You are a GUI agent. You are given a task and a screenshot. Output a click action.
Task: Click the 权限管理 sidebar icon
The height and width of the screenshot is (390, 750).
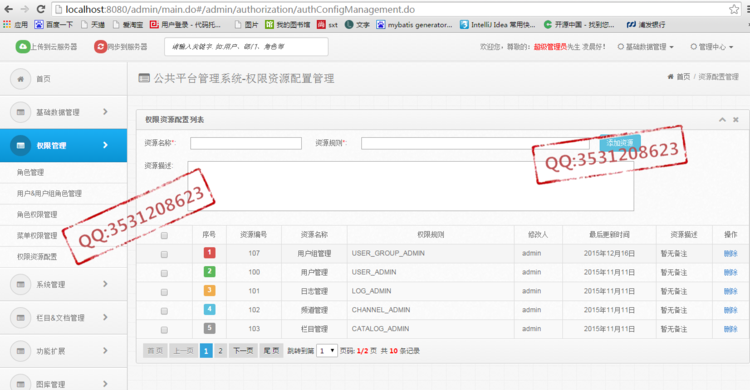point(21,145)
